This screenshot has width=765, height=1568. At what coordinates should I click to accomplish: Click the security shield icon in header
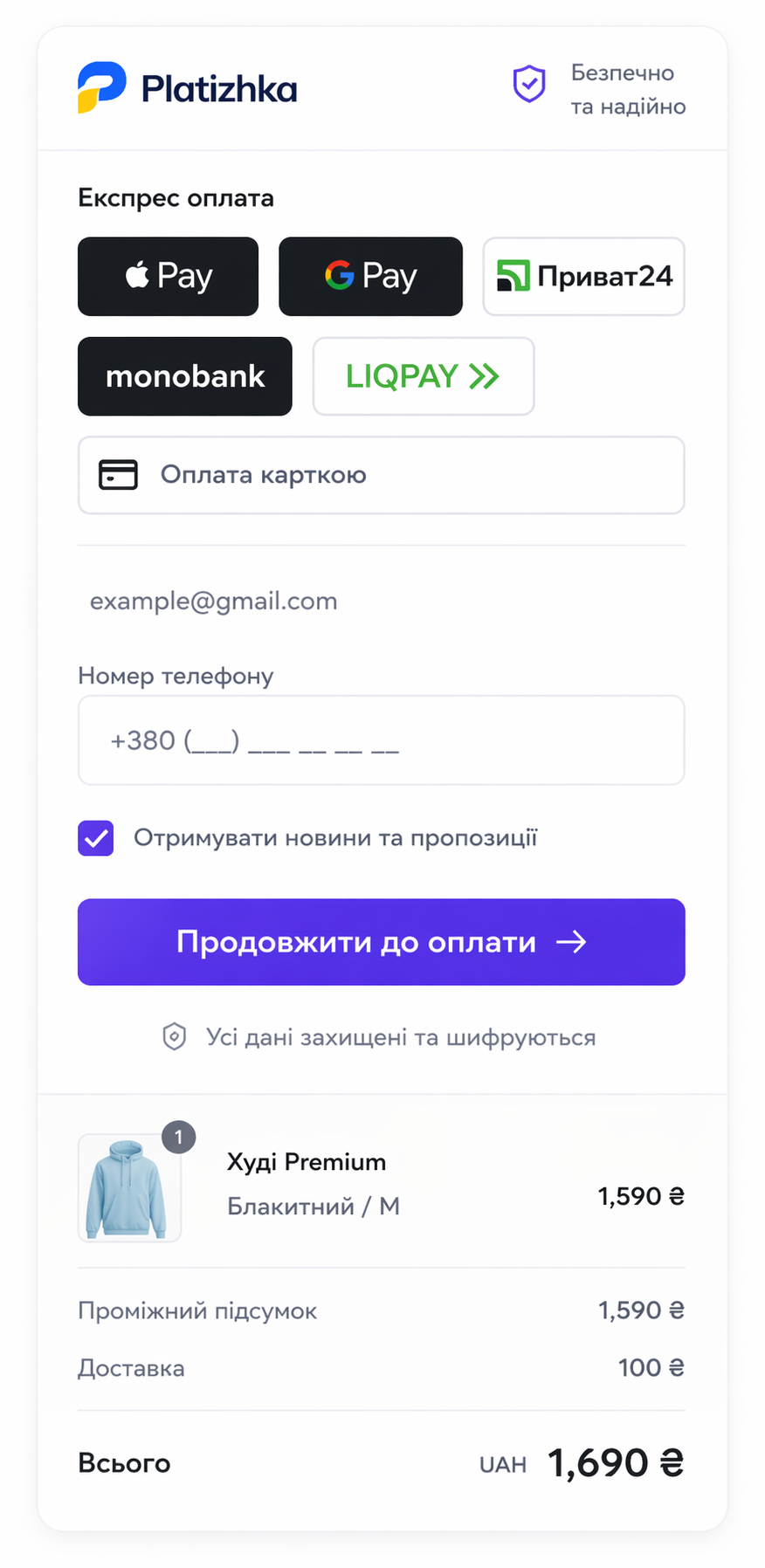pos(528,85)
